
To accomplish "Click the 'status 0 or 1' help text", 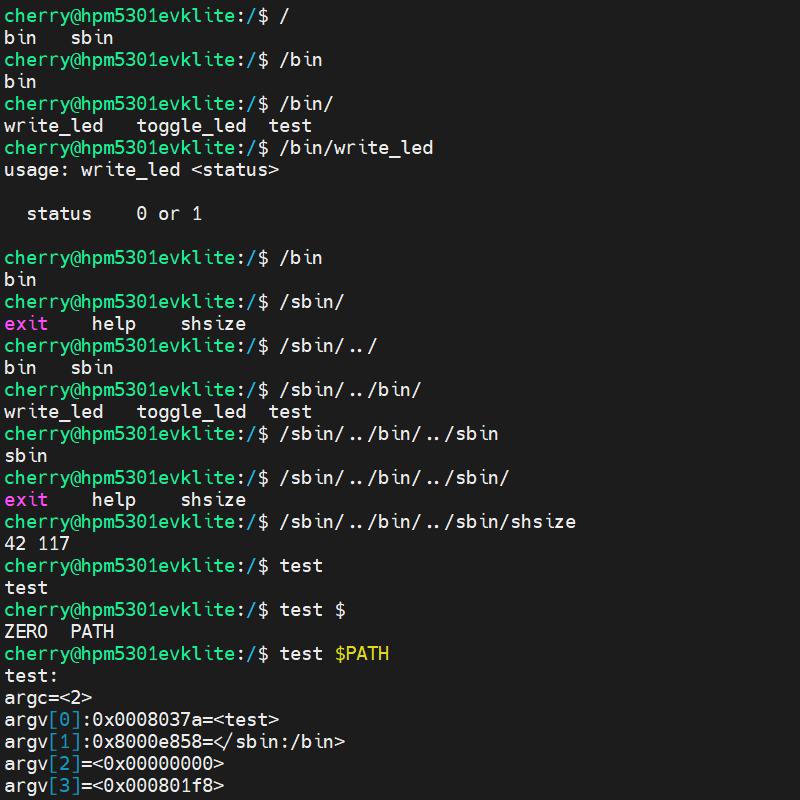I will coord(114,214).
